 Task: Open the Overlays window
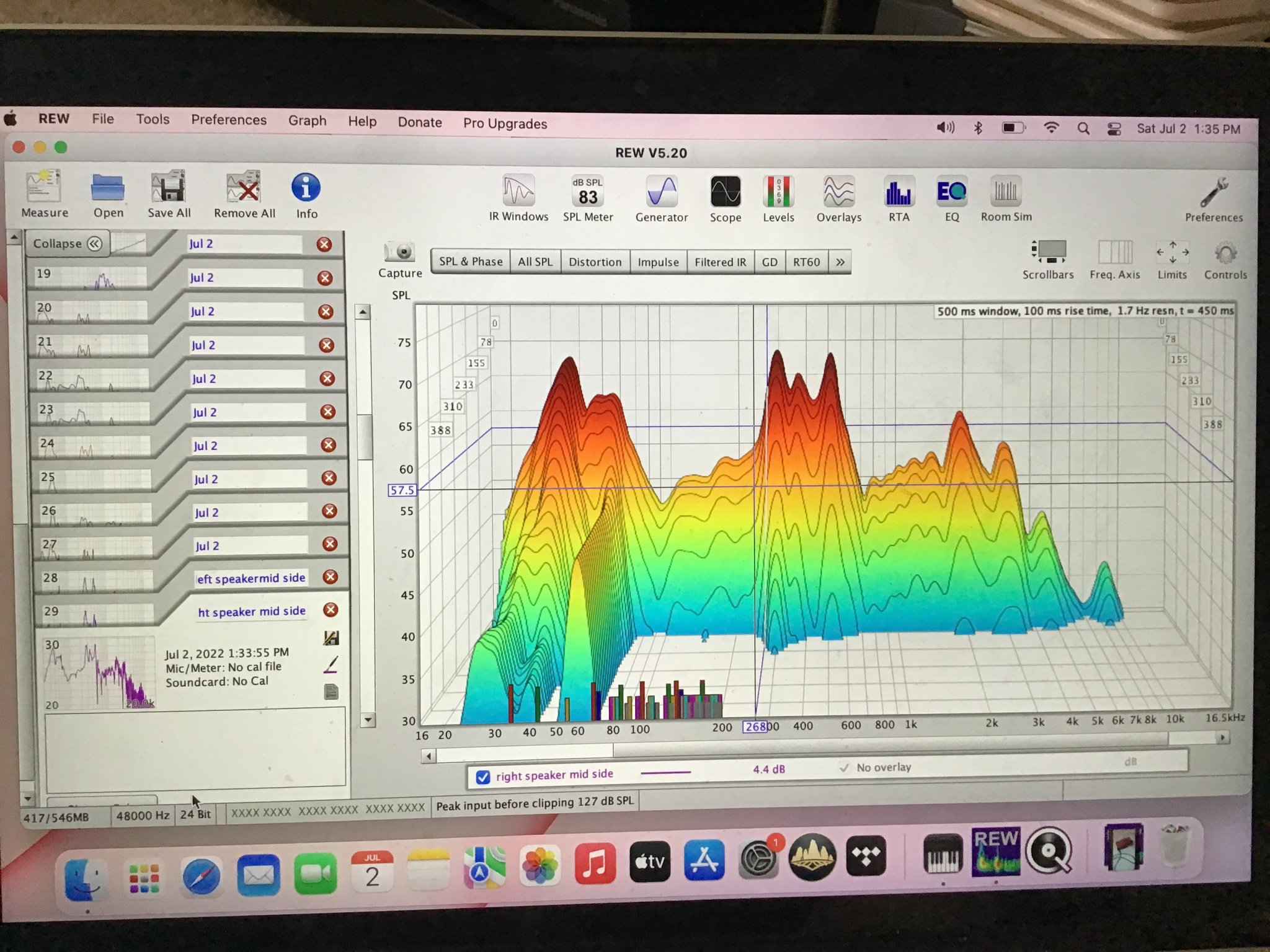[x=839, y=200]
